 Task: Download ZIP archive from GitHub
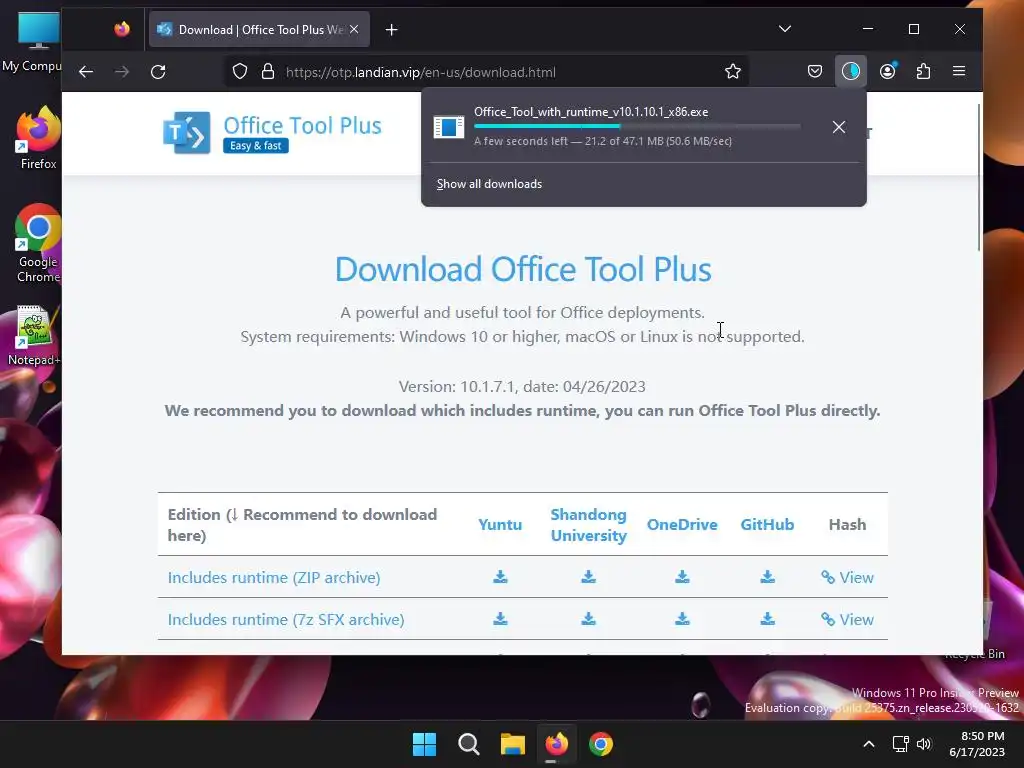tap(767, 577)
